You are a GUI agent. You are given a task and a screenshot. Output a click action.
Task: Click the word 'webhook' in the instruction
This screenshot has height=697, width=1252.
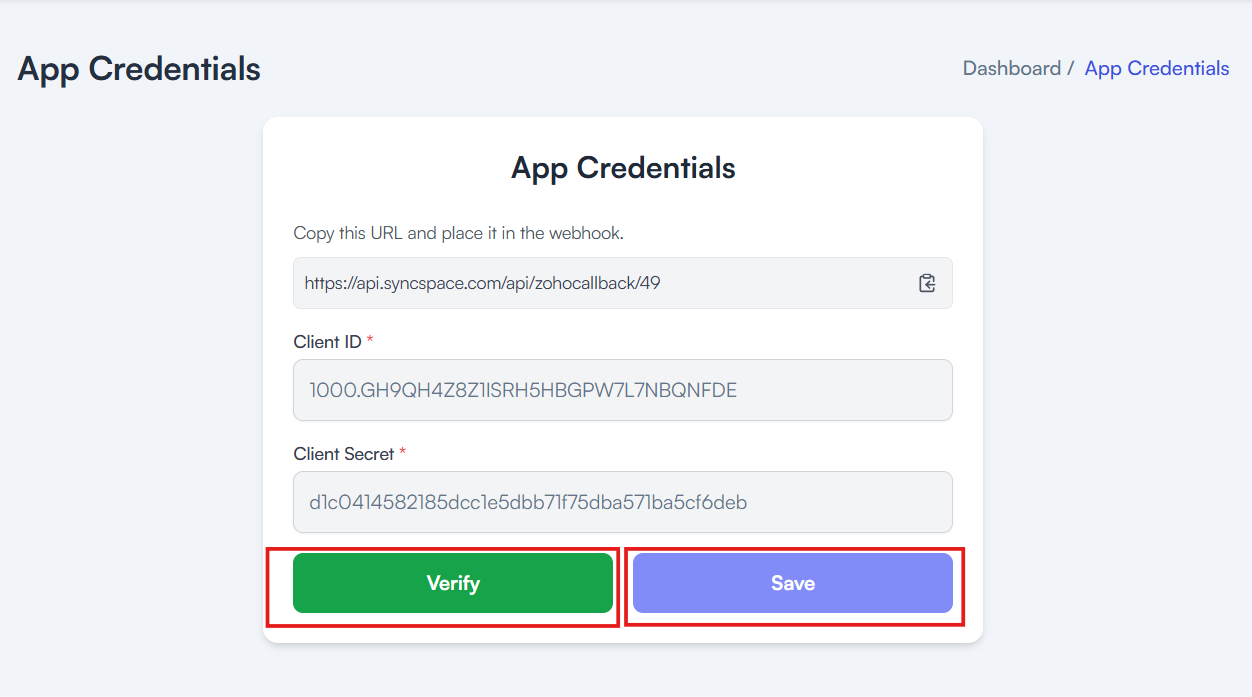click(x=589, y=233)
